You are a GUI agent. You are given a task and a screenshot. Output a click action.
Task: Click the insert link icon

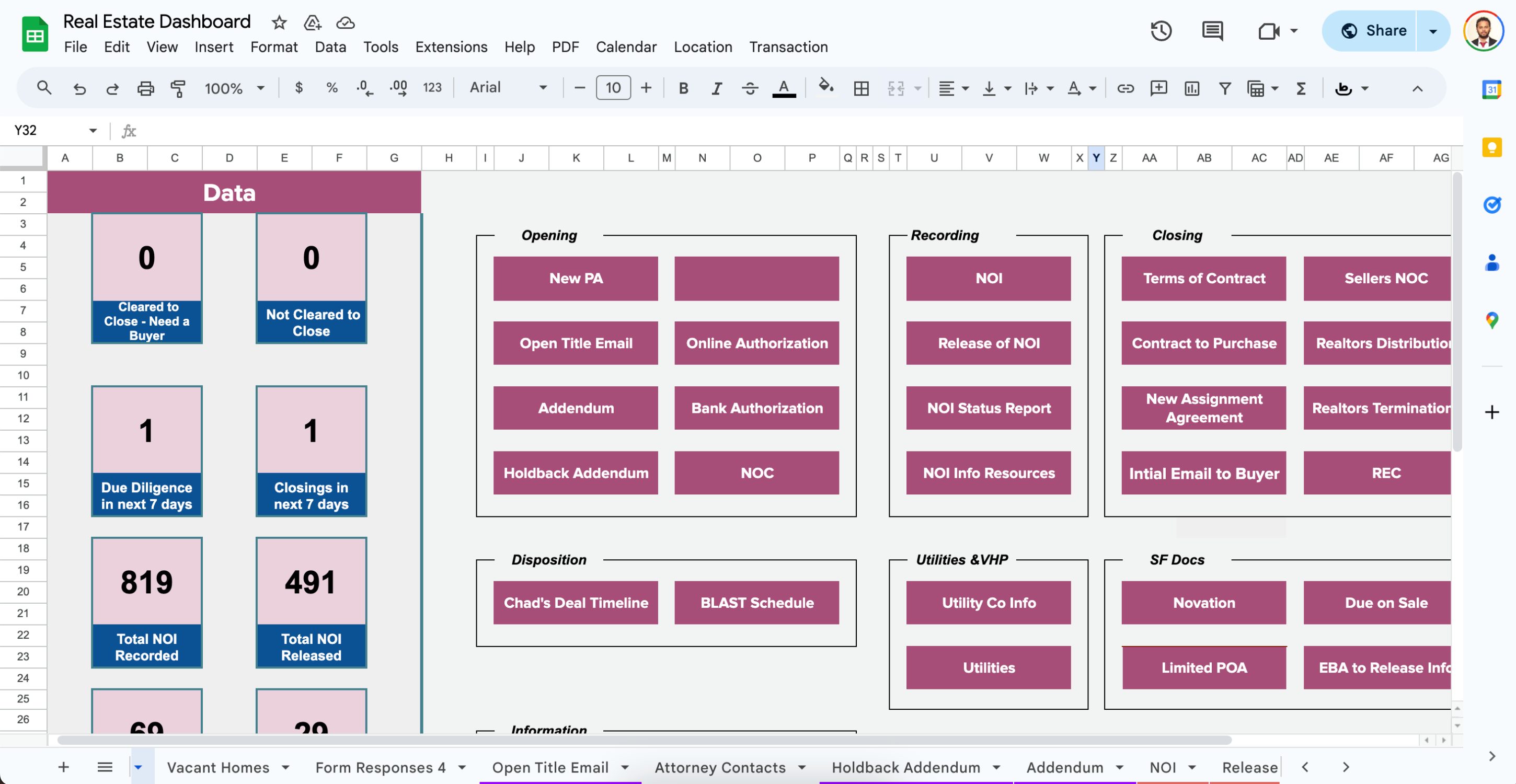click(1125, 88)
